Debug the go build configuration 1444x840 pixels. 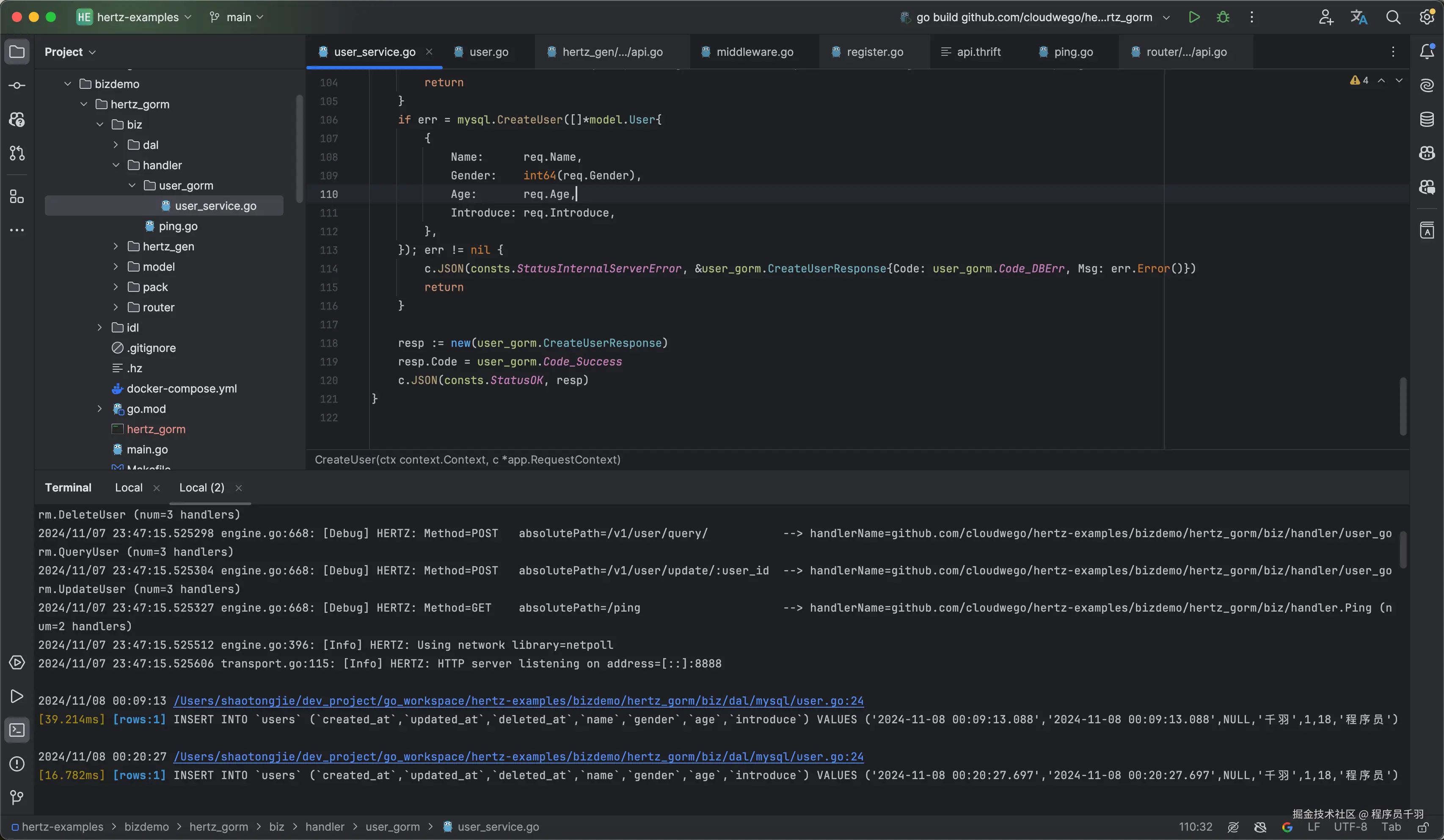pos(1223,17)
